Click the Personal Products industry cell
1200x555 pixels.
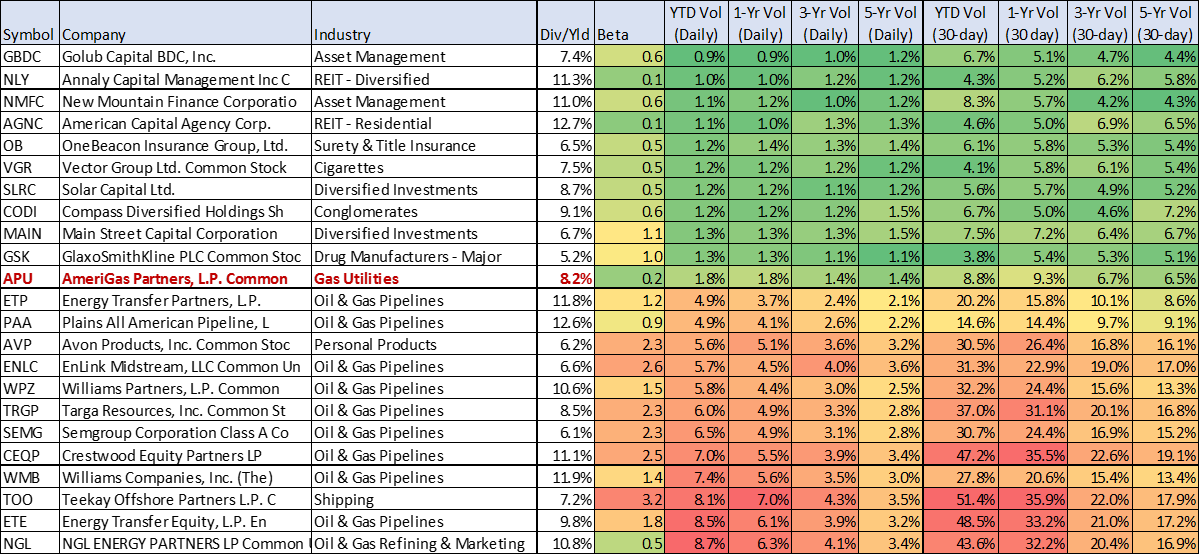(x=424, y=345)
